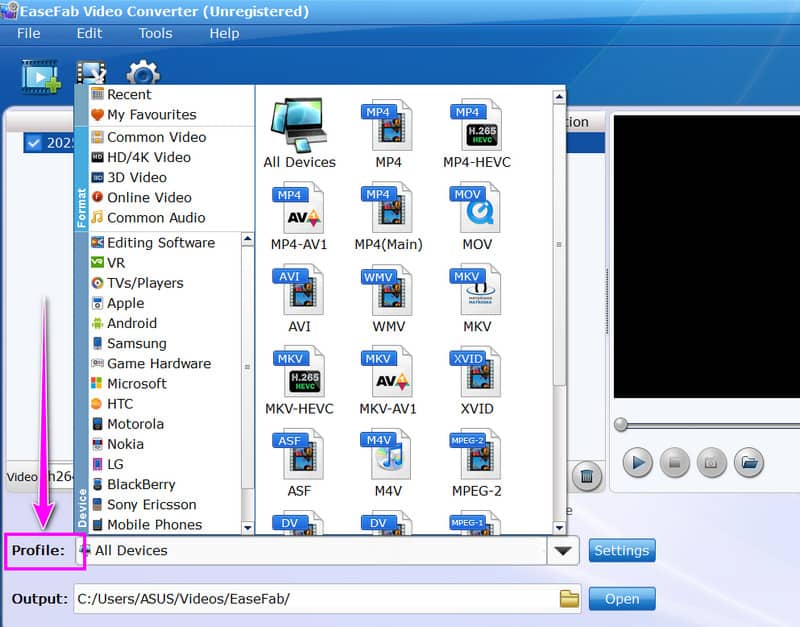Open the Profile dropdown arrow
The height and width of the screenshot is (627, 800).
point(563,550)
